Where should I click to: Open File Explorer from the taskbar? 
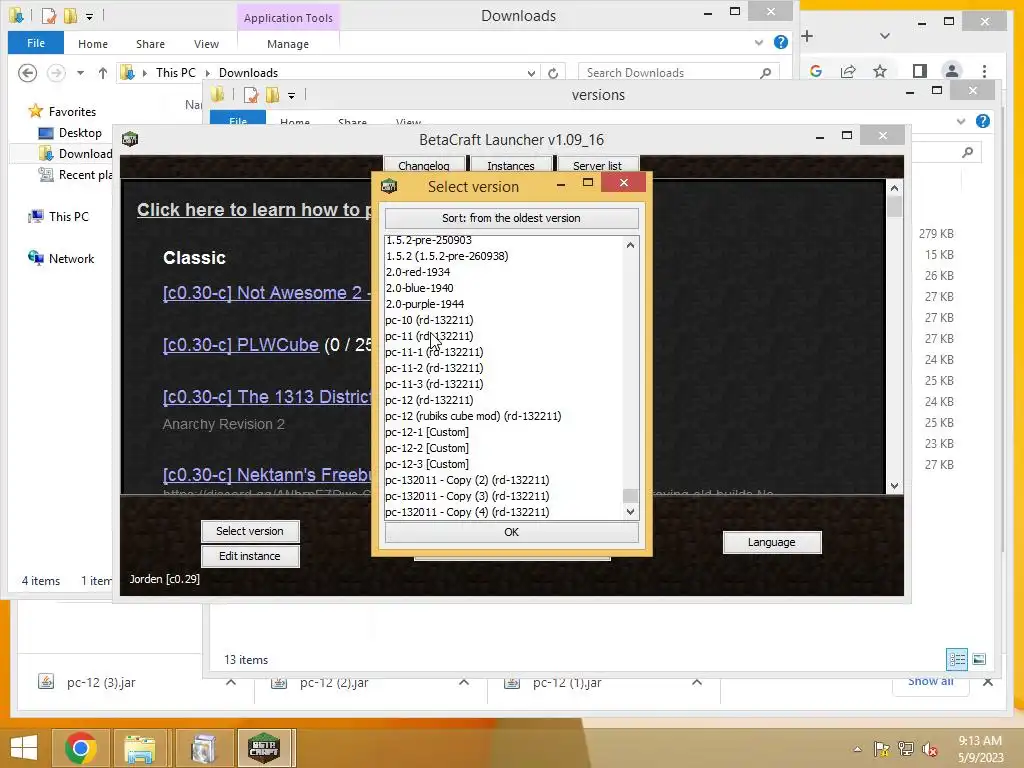[140, 747]
